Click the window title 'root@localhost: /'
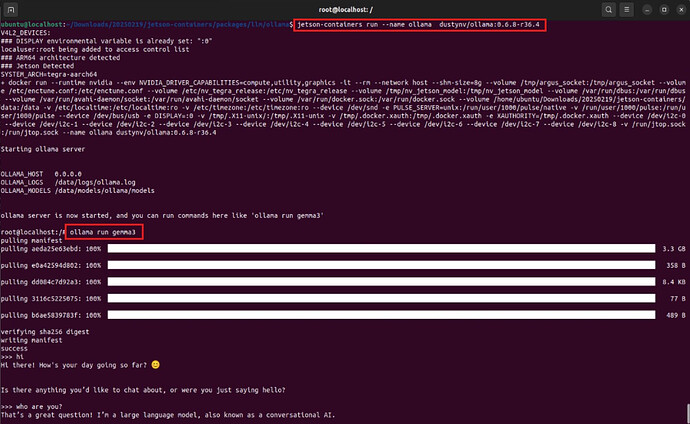690x424 pixels. coord(345,9)
